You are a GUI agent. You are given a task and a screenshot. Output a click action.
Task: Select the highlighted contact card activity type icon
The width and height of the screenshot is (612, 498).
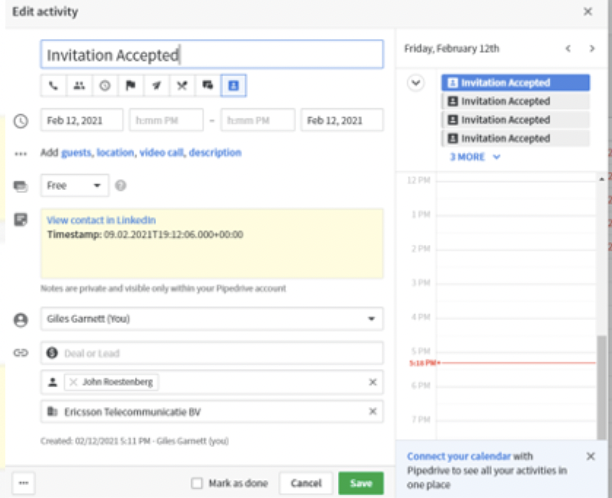[x=233, y=85]
